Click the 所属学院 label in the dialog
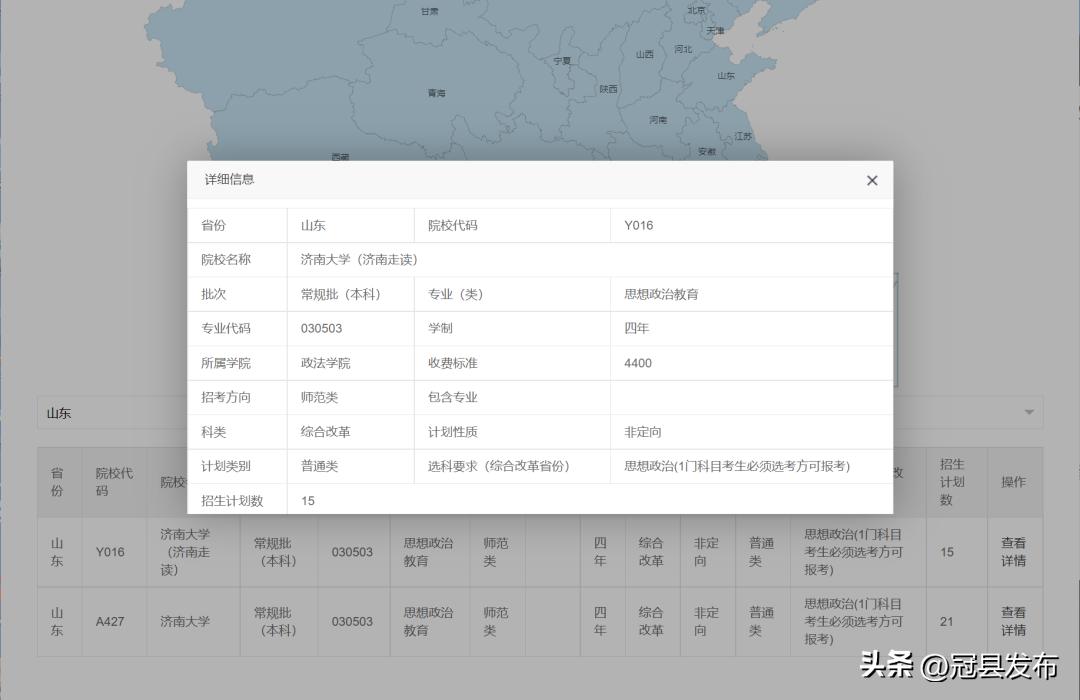 [x=226, y=363]
